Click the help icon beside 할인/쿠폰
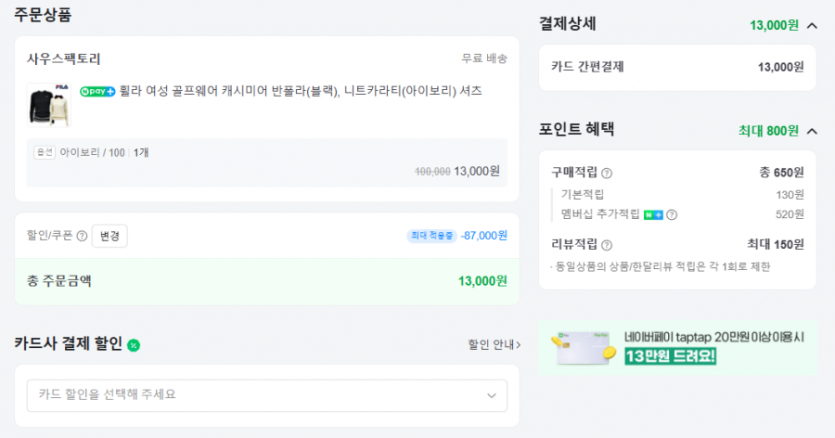835x438 pixels. (x=82, y=236)
